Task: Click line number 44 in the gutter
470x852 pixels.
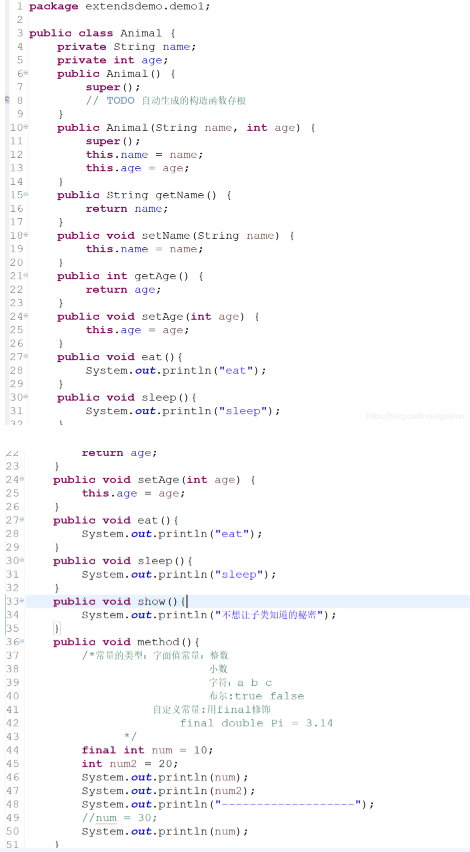Action: (x=12, y=750)
